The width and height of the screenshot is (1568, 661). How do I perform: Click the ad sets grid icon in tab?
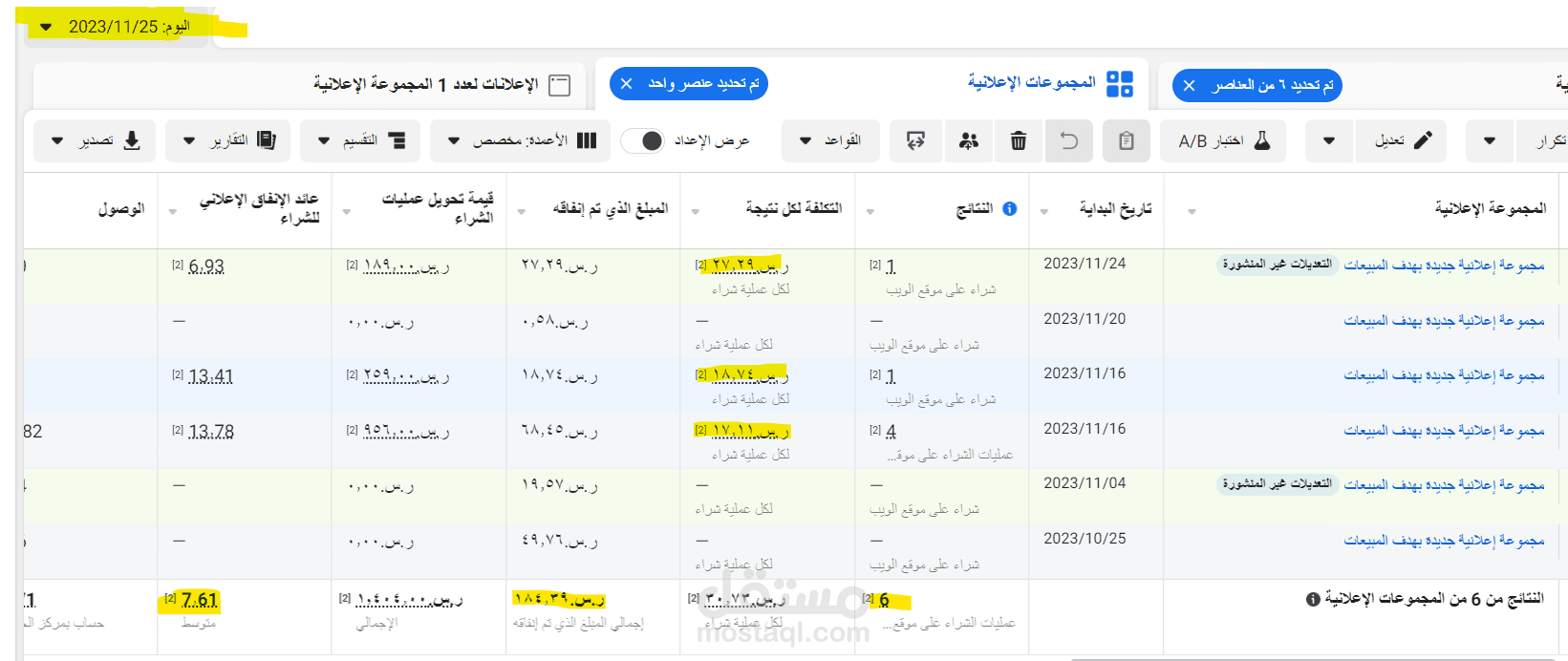1120,84
